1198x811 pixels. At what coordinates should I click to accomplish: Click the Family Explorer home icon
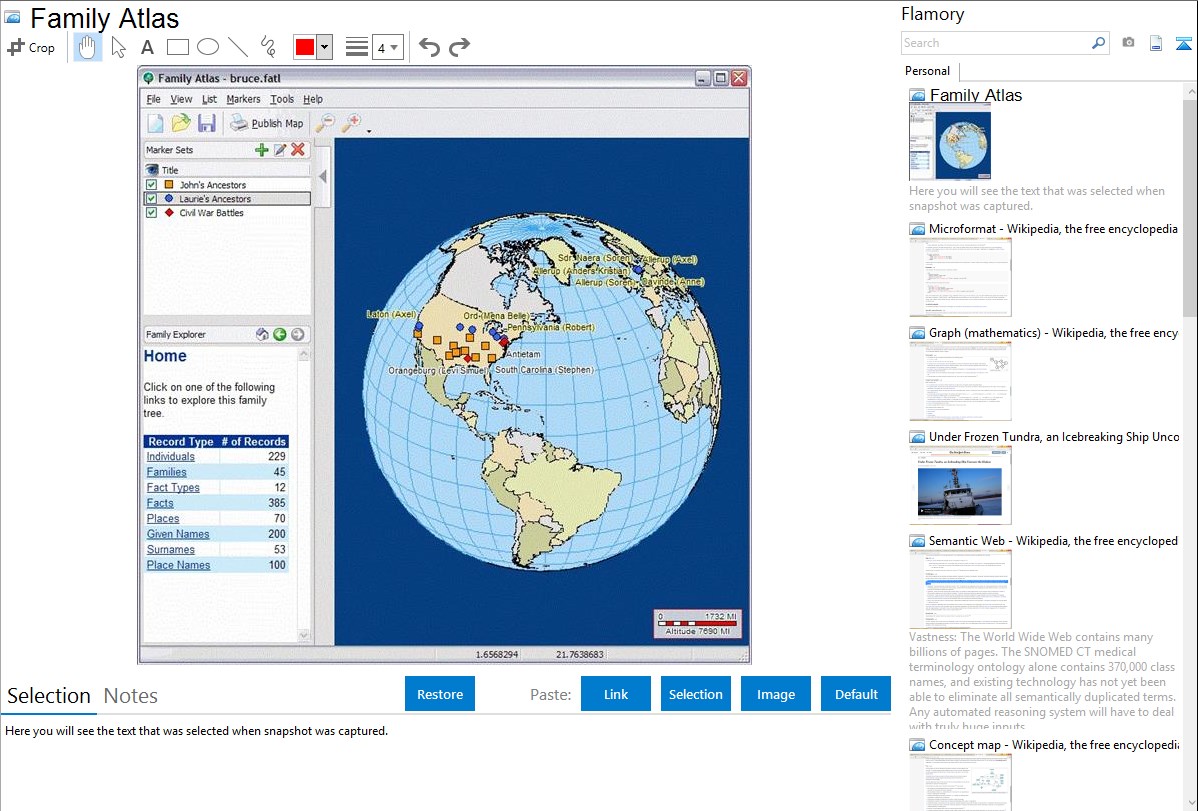[262, 334]
